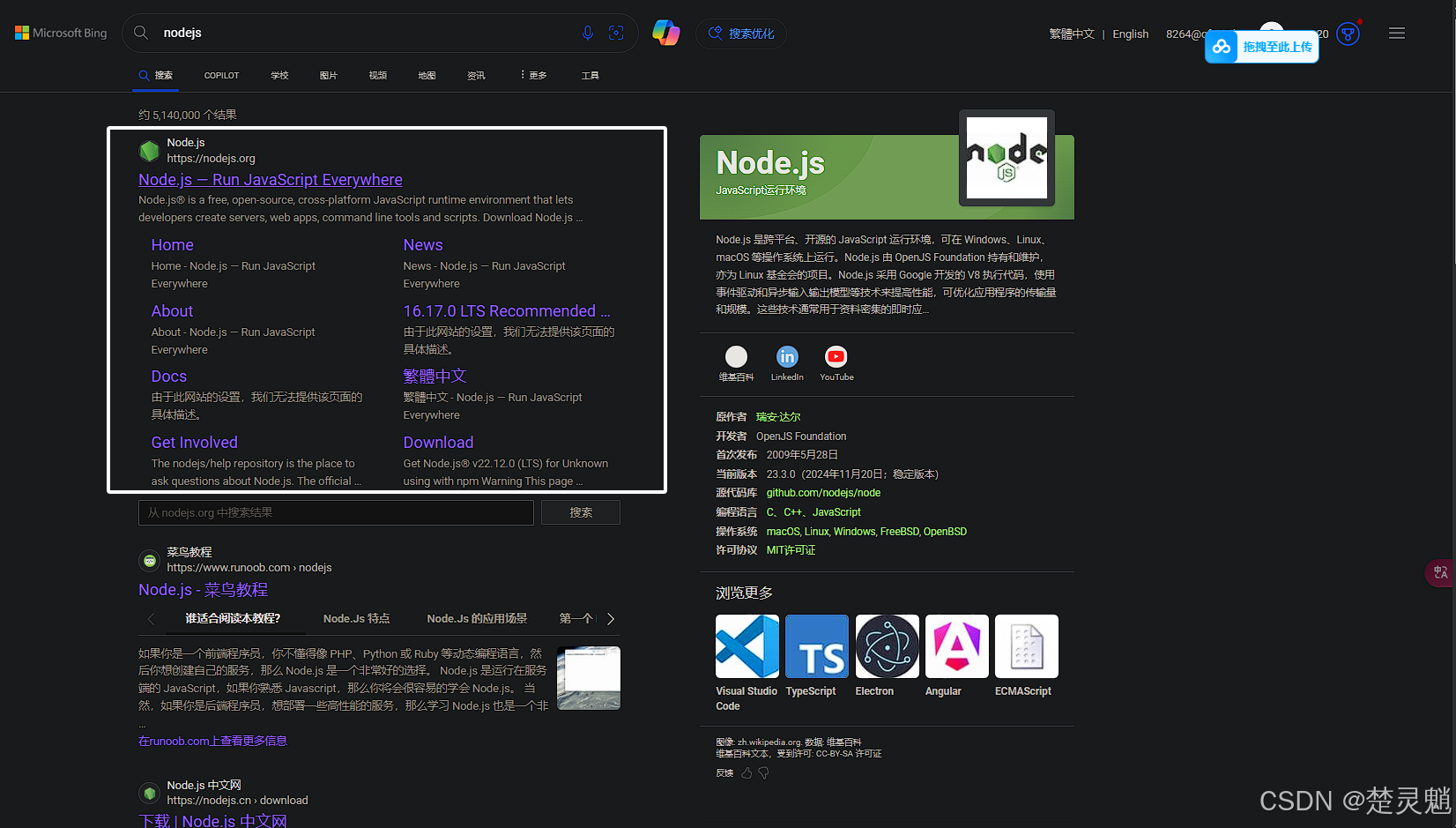Viewport: 1456px width, 828px height.
Task: Click thumbs down feedback icon
Action: [763, 772]
